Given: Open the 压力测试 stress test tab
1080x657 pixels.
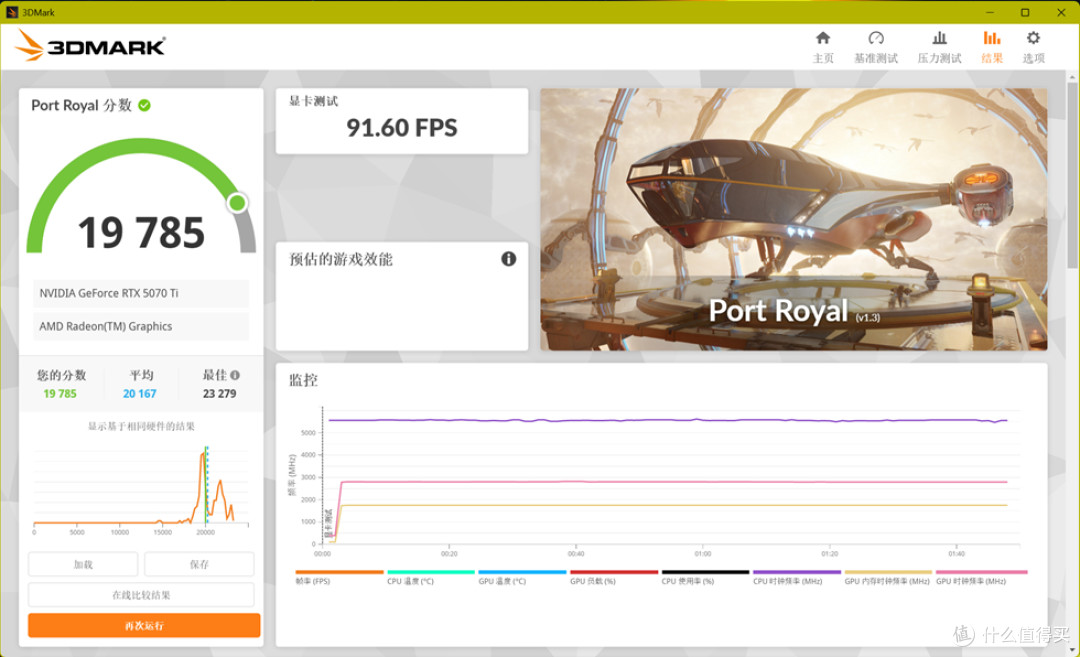Looking at the screenshot, I should tap(939, 48).
